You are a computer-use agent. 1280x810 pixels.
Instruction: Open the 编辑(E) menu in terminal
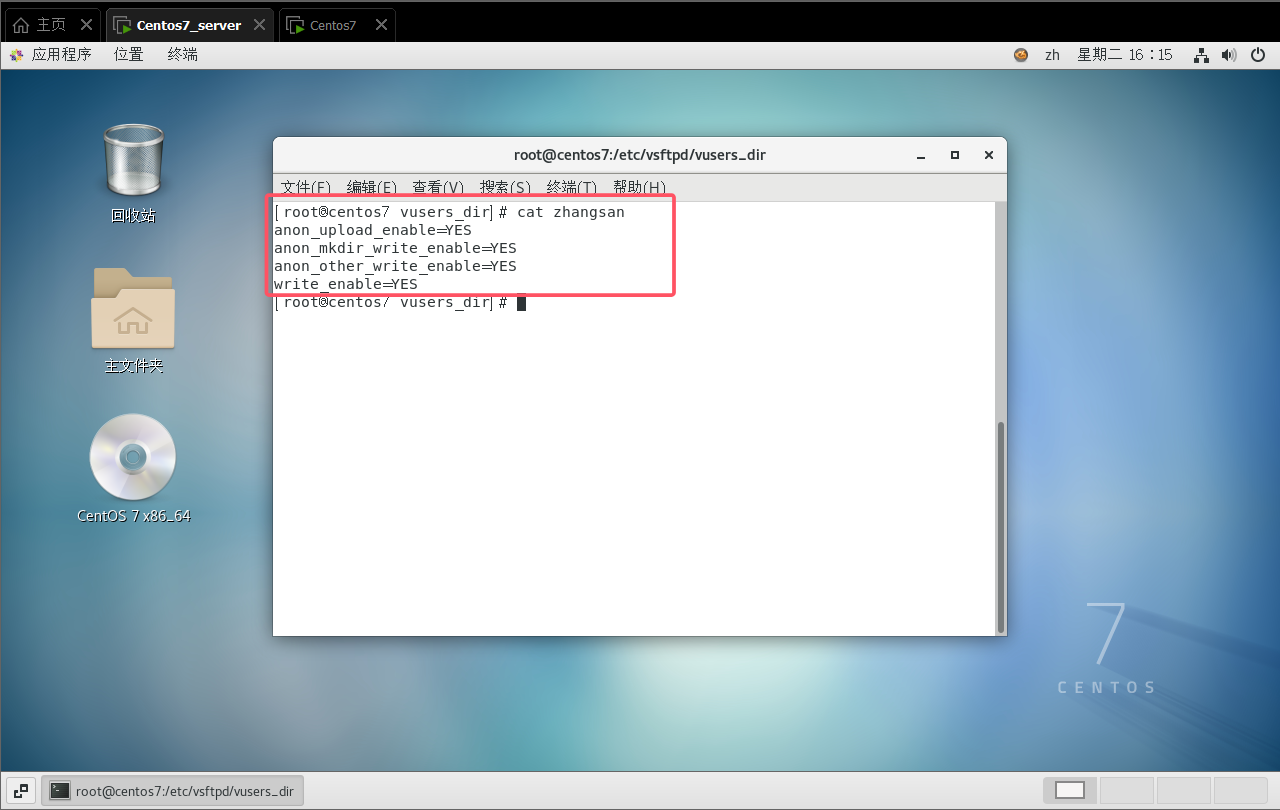[372, 187]
